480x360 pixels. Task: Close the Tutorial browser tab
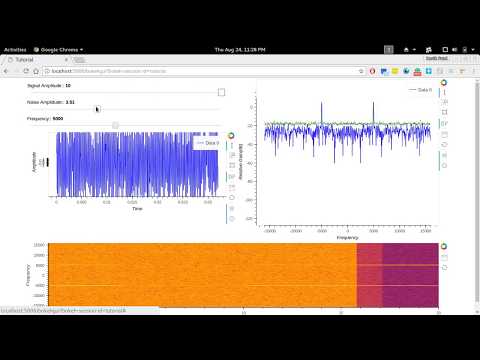coord(66,60)
